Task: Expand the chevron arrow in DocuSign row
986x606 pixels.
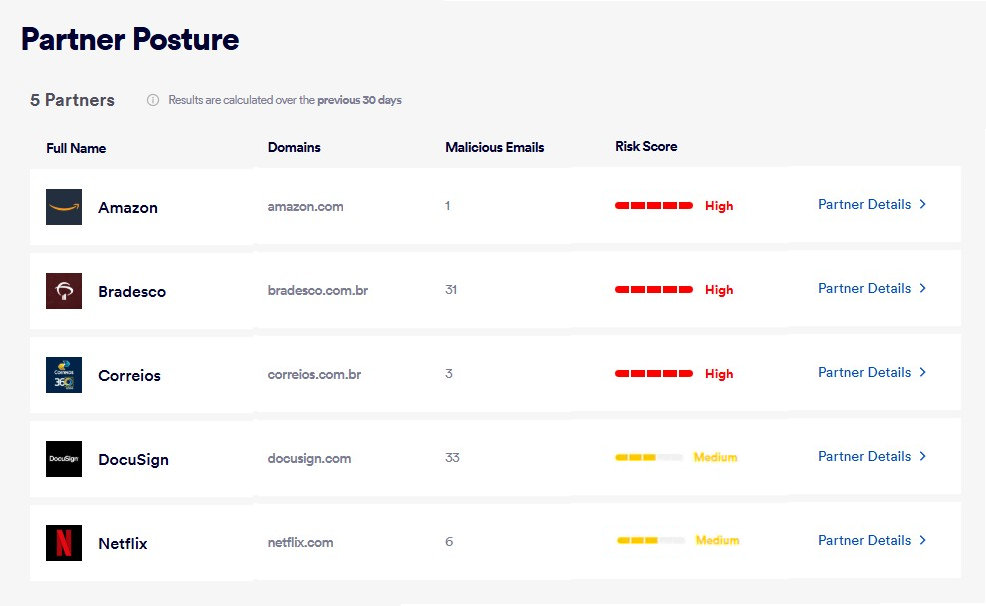Action: [x=922, y=456]
